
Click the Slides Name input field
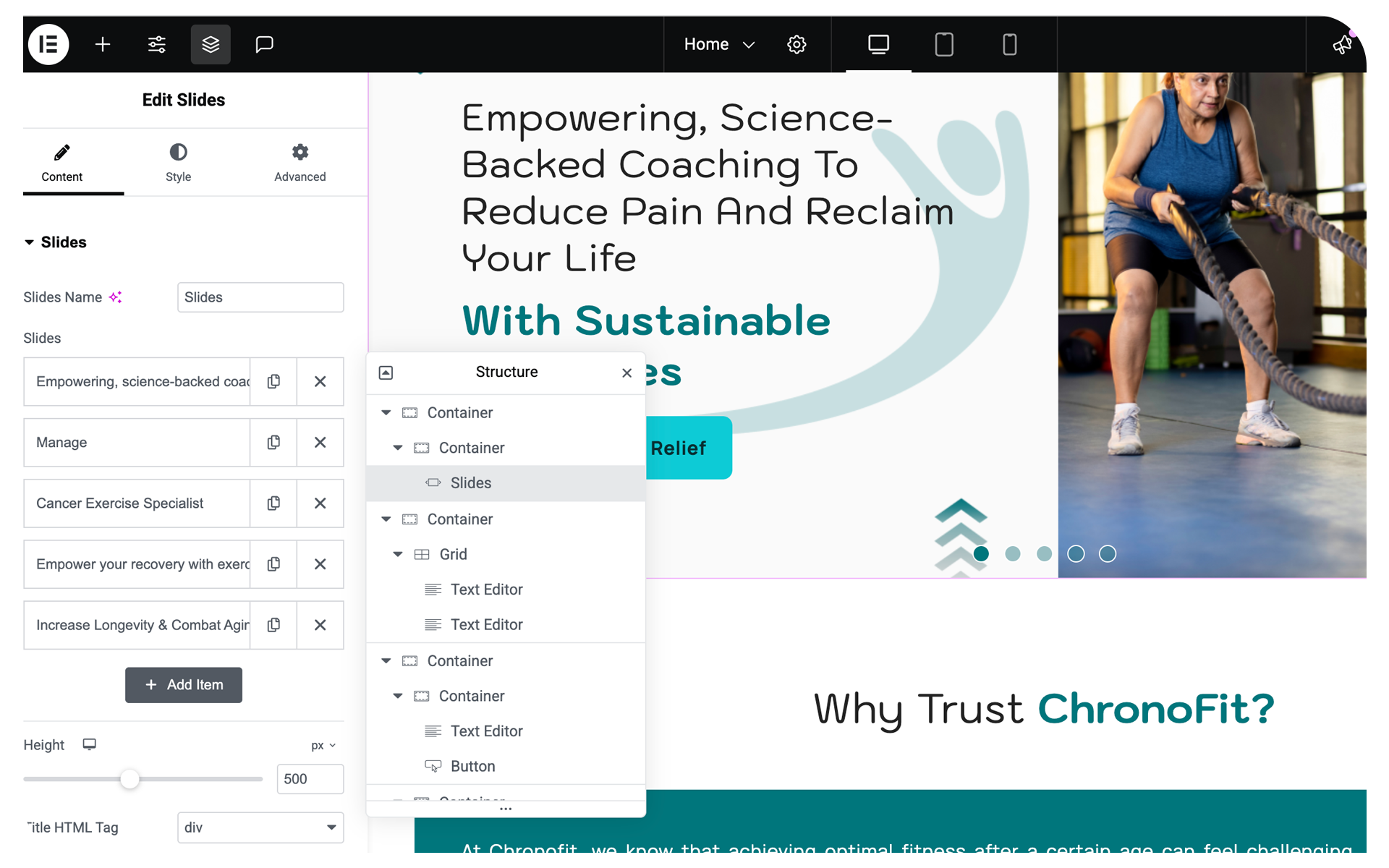(260, 297)
